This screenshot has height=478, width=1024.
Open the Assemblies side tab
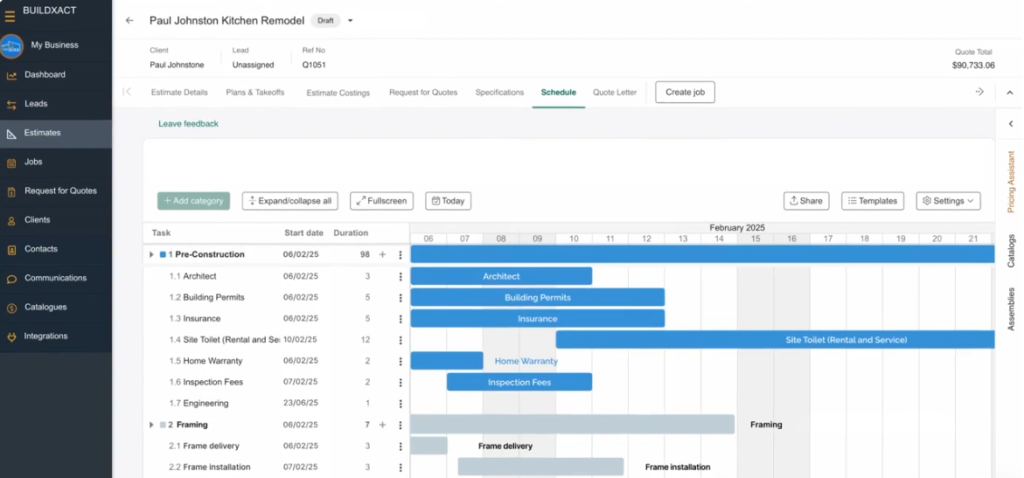click(1011, 309)
